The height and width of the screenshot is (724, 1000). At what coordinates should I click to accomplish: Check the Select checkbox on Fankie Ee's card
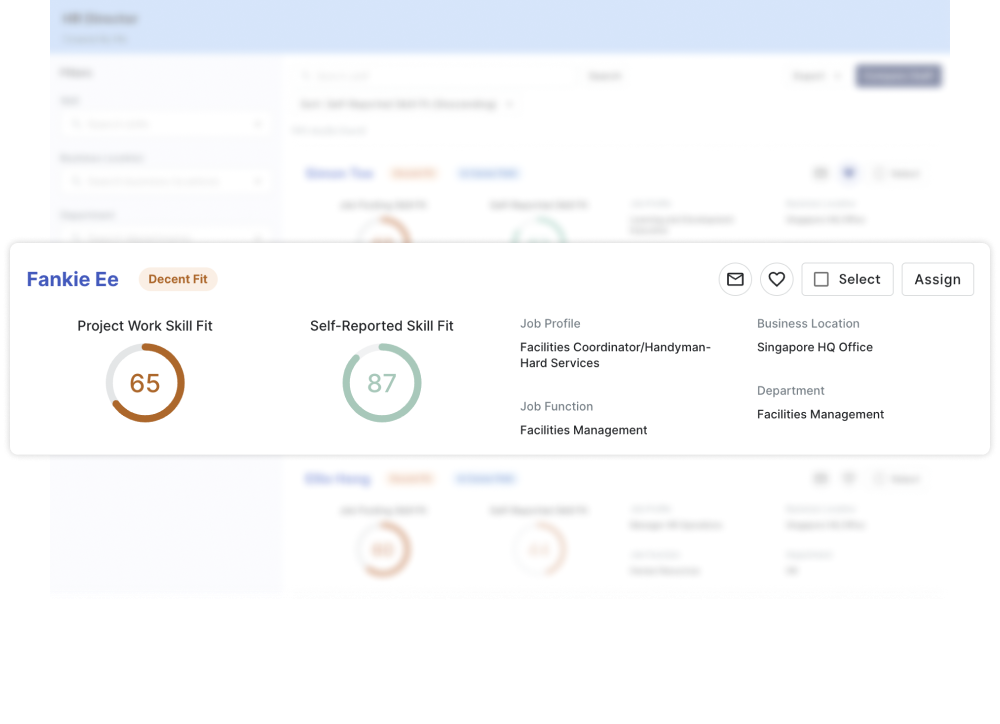822,279
